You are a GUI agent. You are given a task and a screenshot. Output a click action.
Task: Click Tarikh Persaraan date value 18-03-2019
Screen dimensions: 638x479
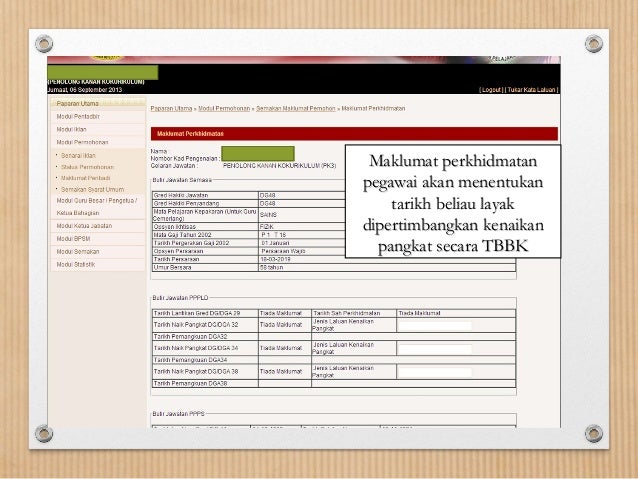tap(275, 259)
